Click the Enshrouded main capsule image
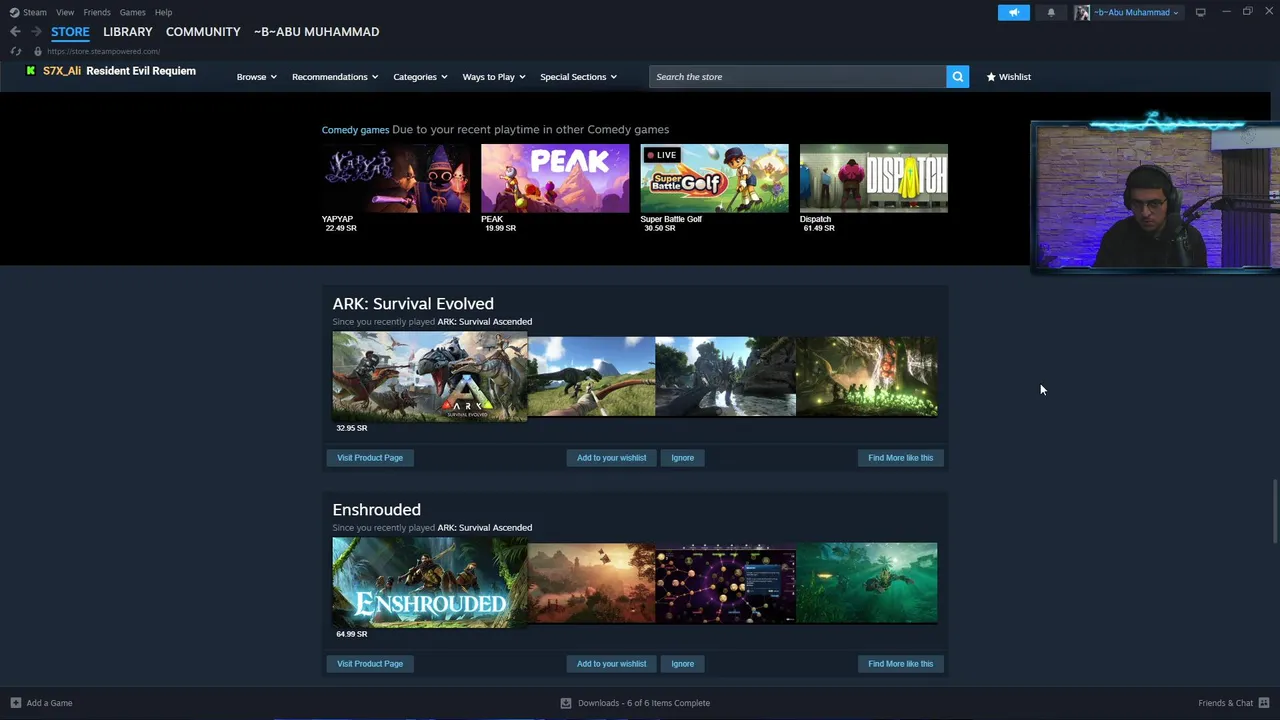The height and width of the screenshot is (720, 1280). pos(430,583)
